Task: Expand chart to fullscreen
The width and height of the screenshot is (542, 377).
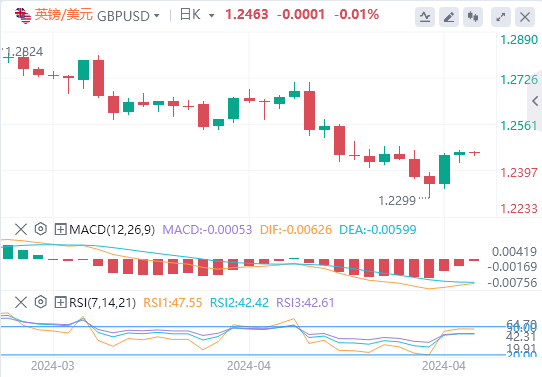Action: click(501, 17)
